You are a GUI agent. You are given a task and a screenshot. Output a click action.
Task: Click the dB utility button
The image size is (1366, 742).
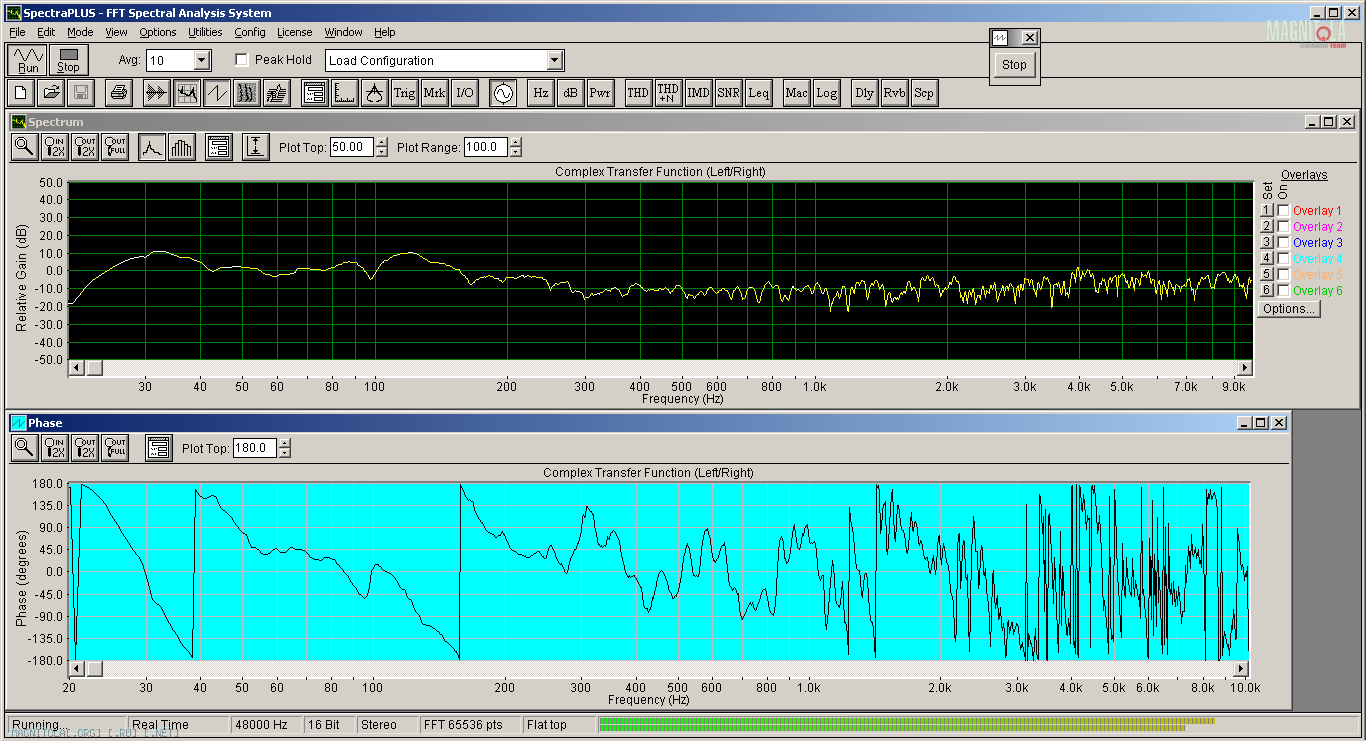click(x=570, y=93)
